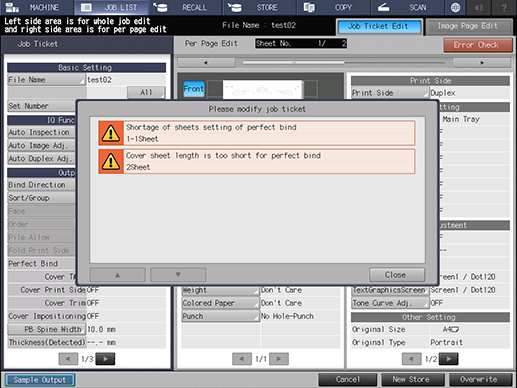Select 'Cover sheet length is too short' message
This screenshot has width=517, height=388.
(257, 162)
